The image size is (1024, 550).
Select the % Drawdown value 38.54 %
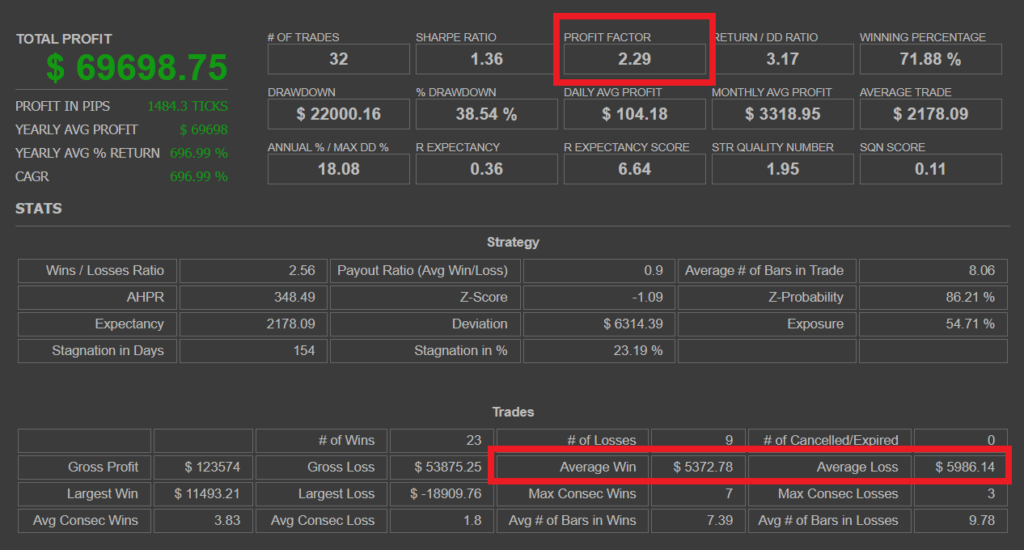[486, 114]
